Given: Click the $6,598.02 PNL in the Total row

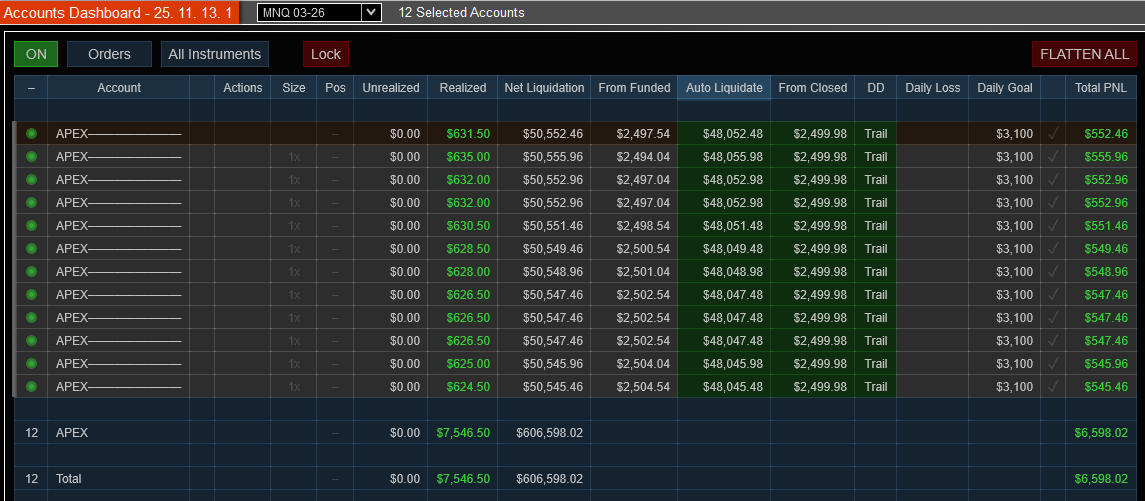Looking at the screenshot, I should (1101, 478).
